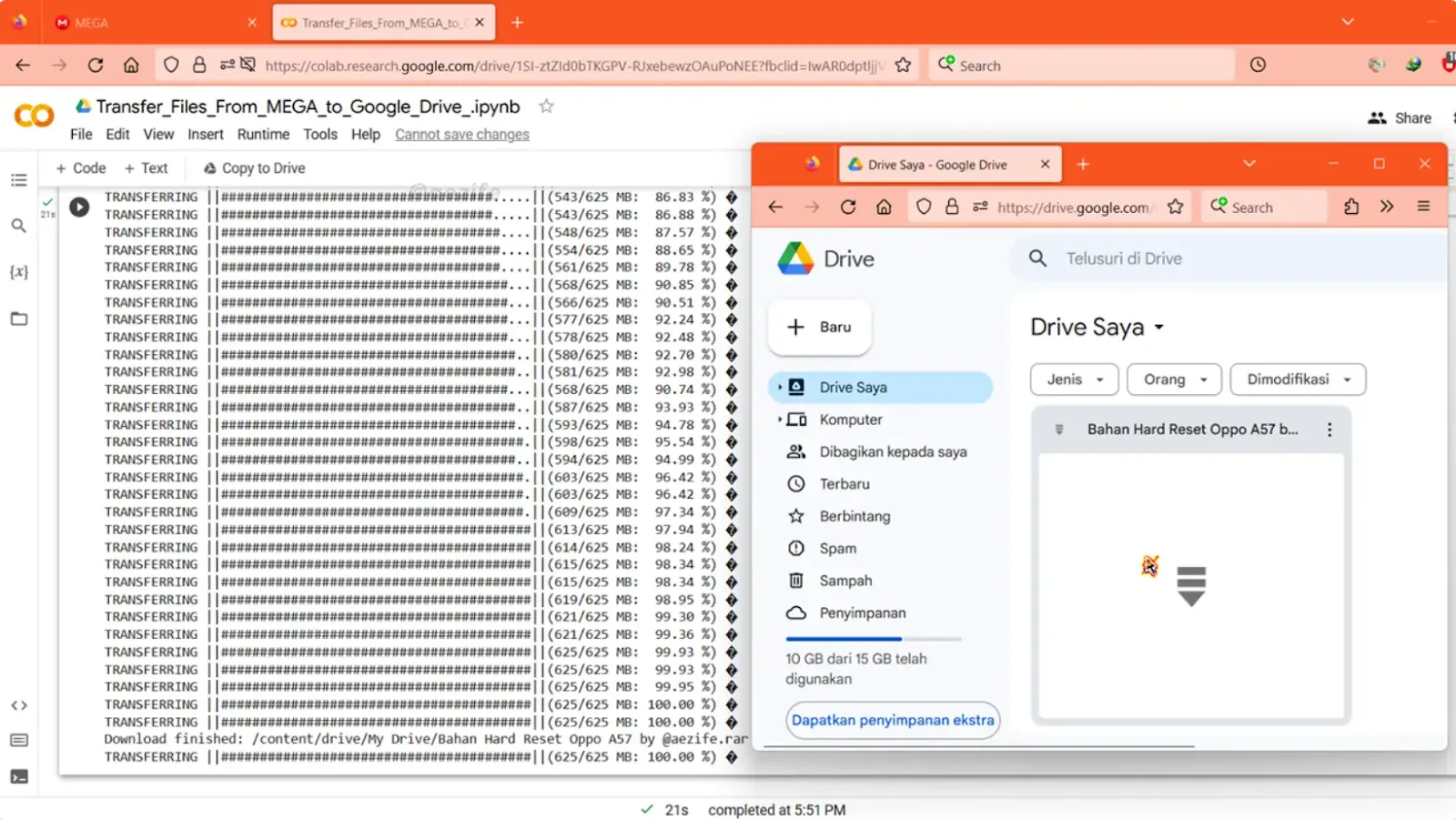1456x820 pixels.
Task: Click the storage usage bar
Action: coord(873,638)
